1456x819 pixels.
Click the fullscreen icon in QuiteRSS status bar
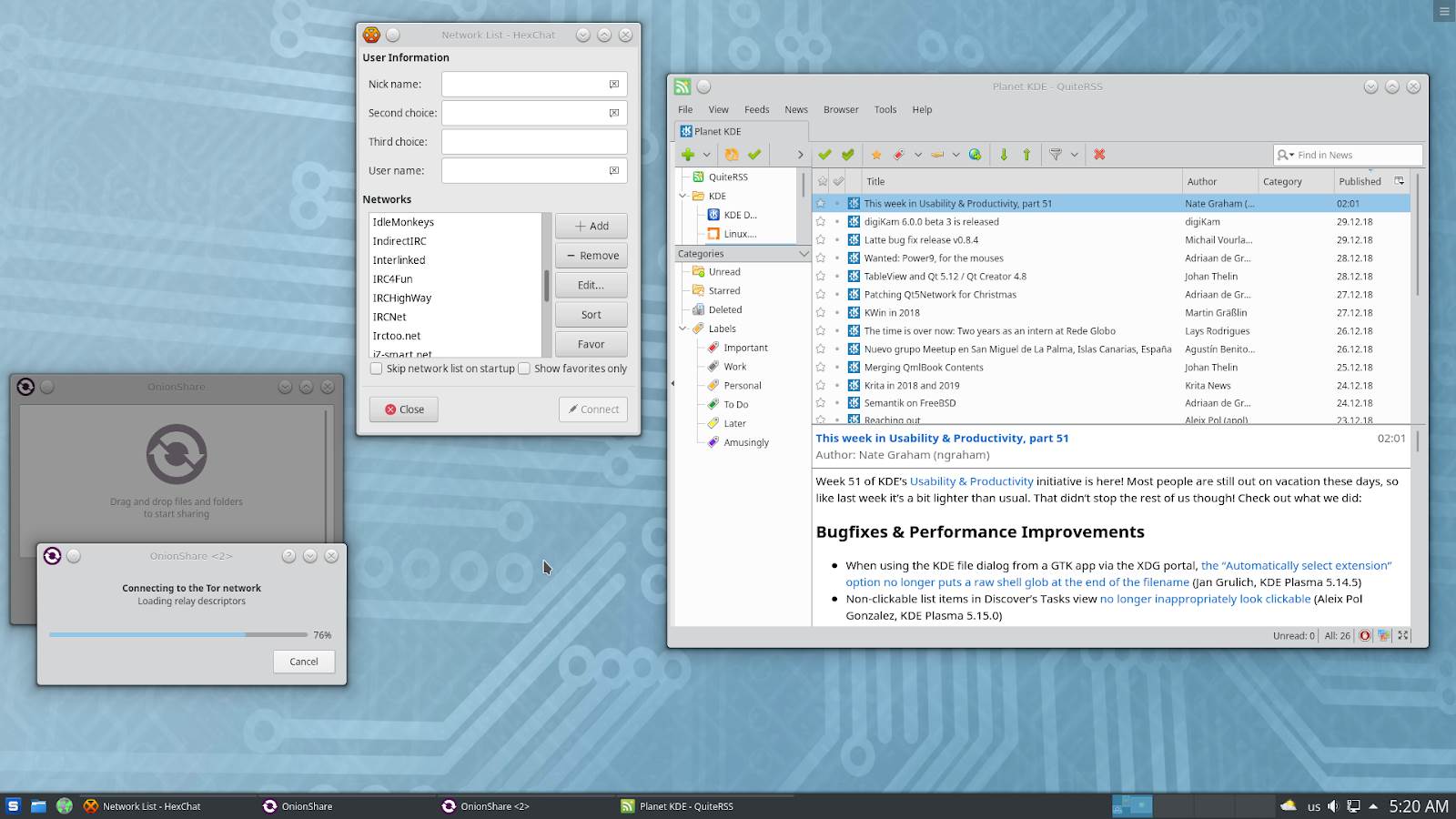(1403, 636)
